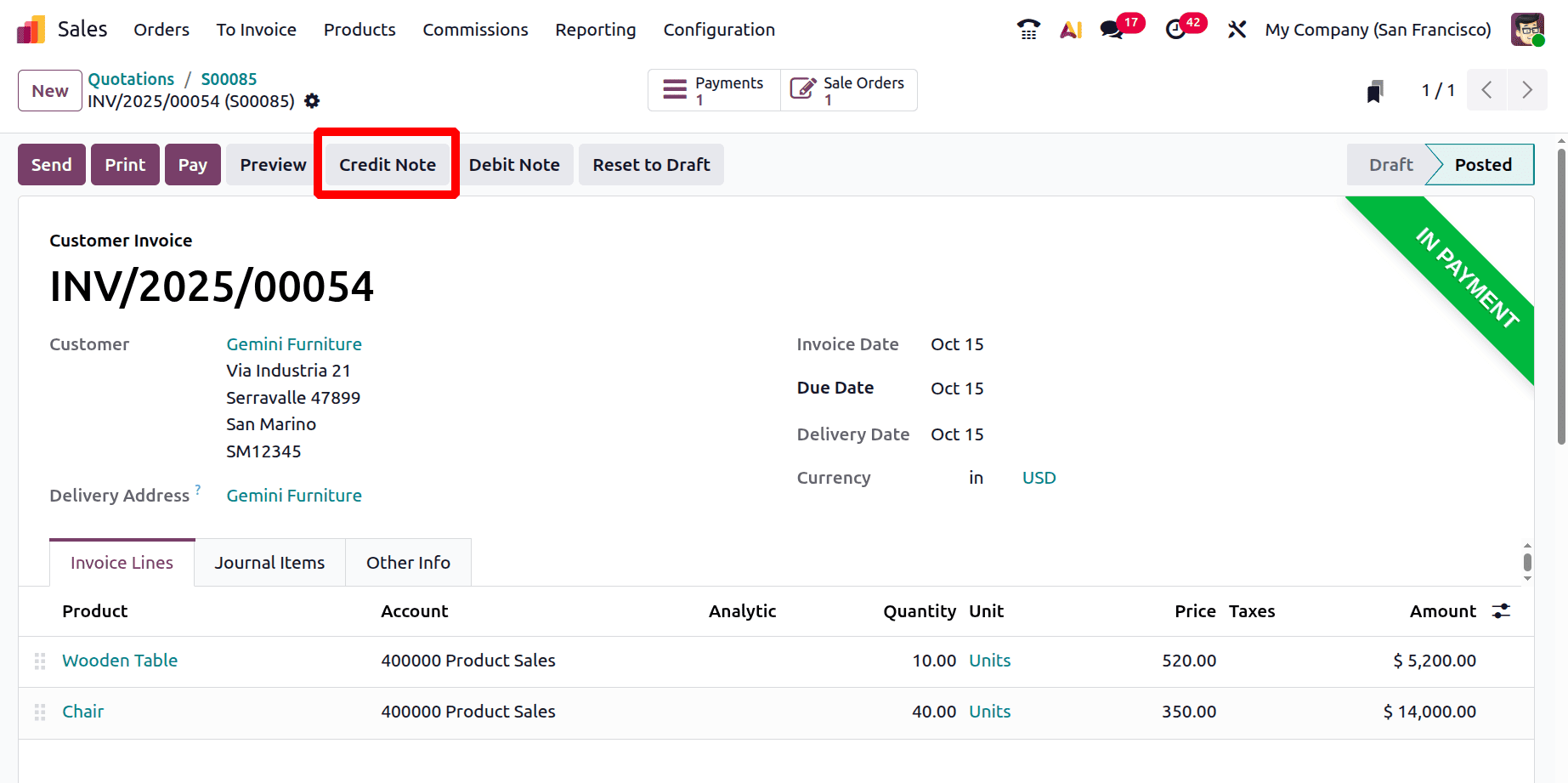Open Discuss messages showing 17 notifications
This screenshot has width=1568, height=783.
pyautogui.click(x=1111, y=28)
